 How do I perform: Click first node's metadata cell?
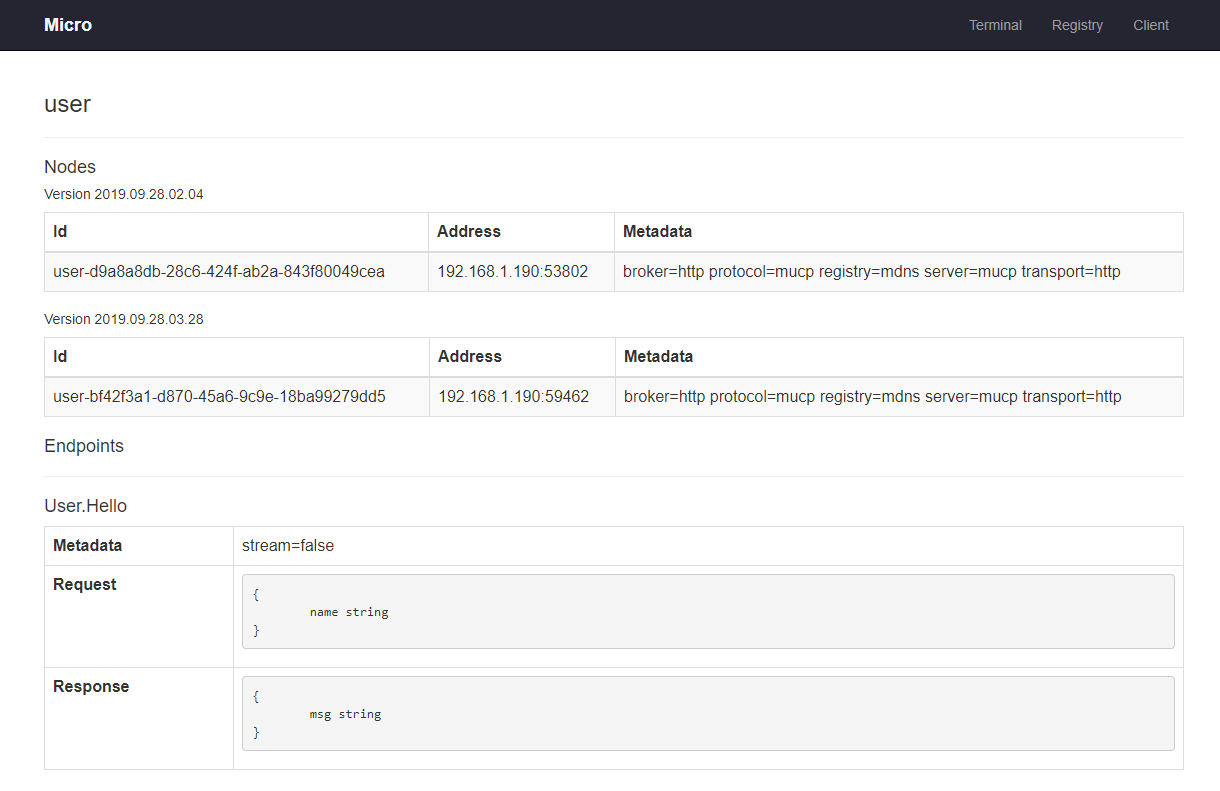(871, 271)
